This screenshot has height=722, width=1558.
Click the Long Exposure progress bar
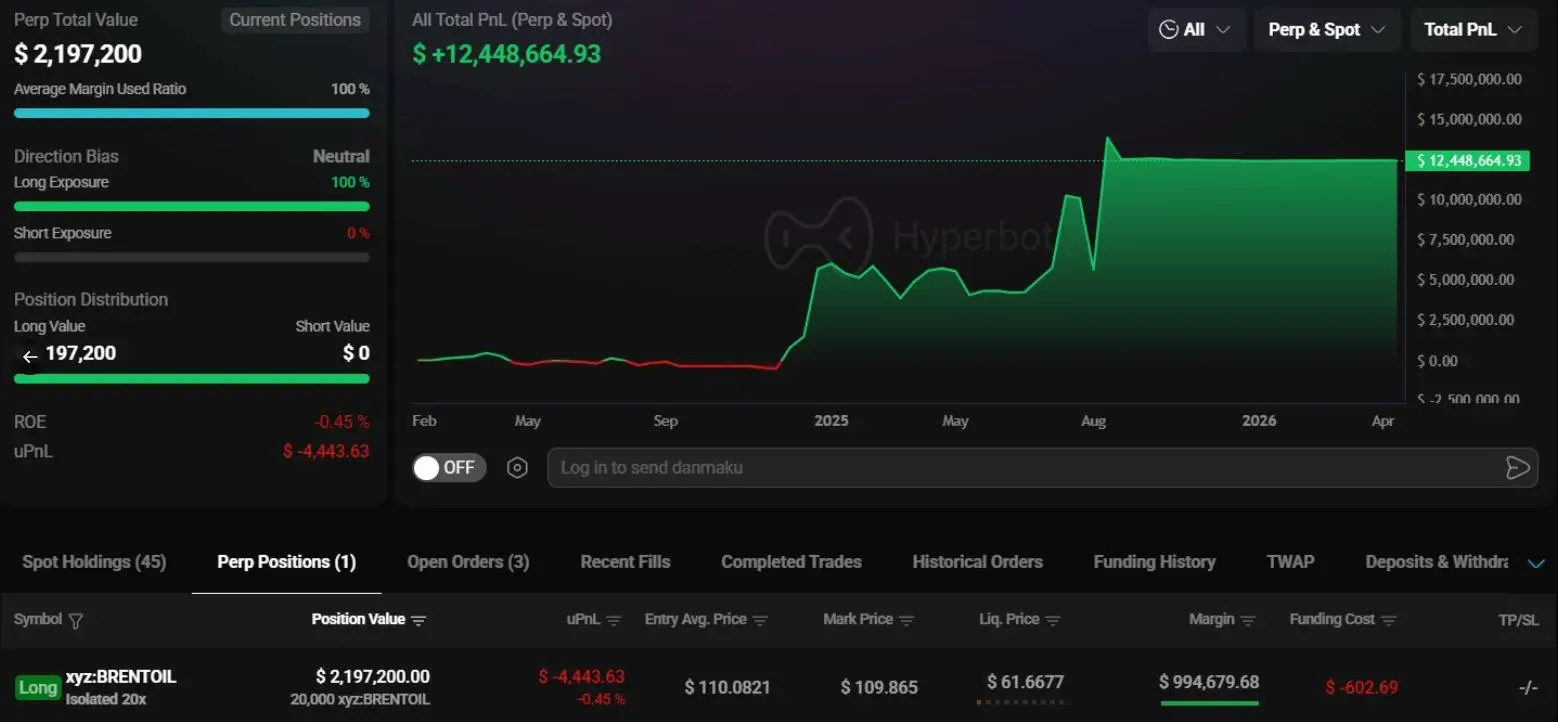click(192, 207)
